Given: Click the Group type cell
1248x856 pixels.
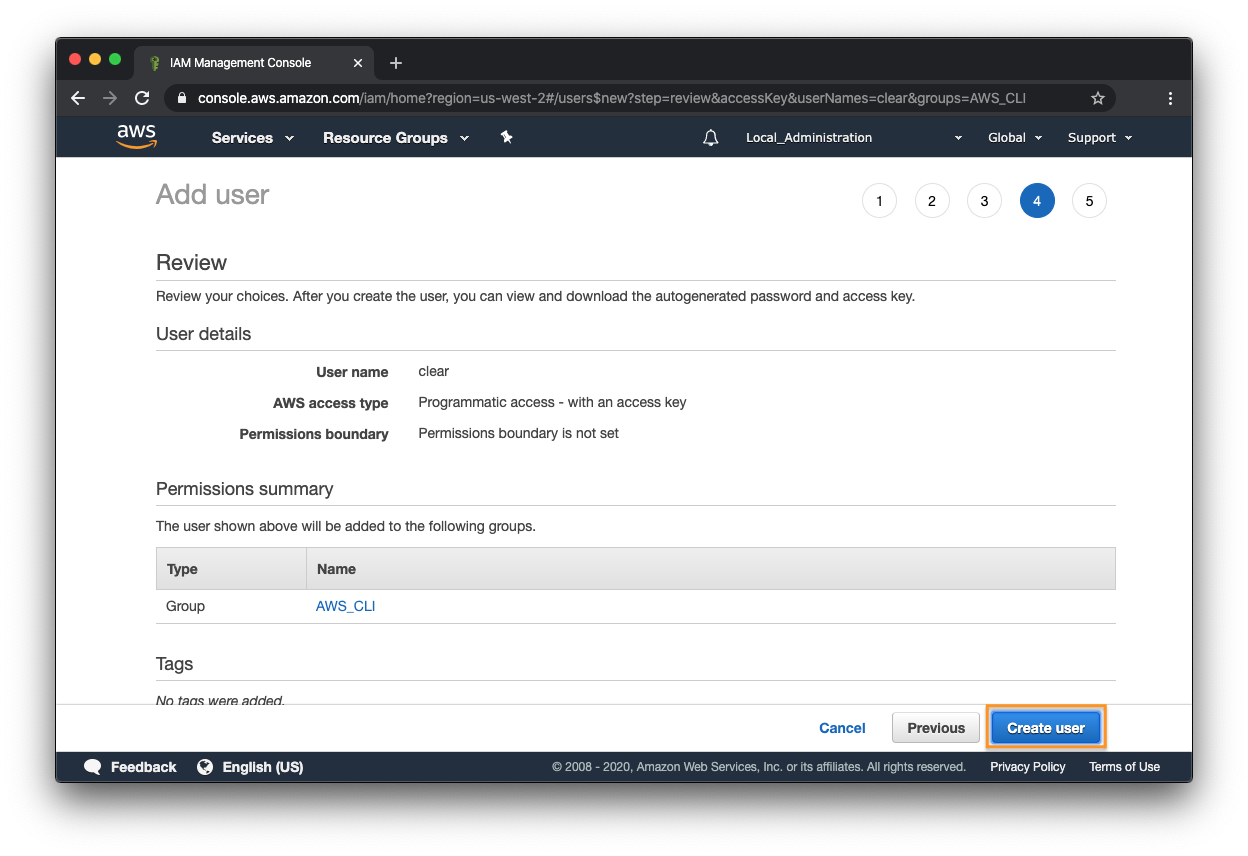Looking at the screenshot, I should (186, 606).
